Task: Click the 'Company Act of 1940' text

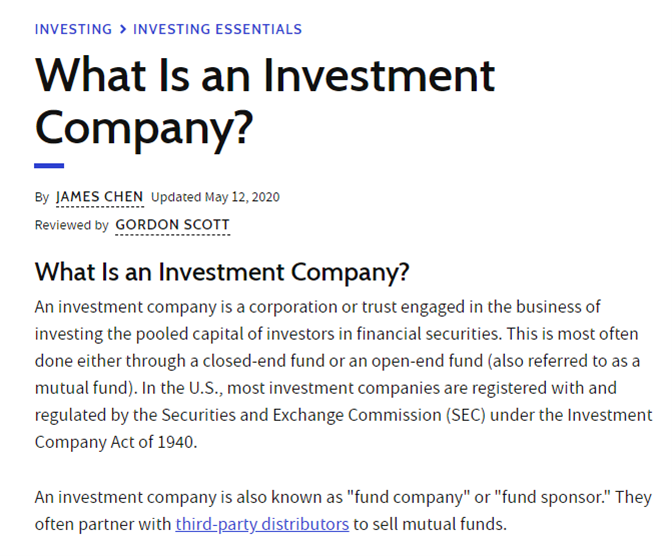Action: pos(116,442)
